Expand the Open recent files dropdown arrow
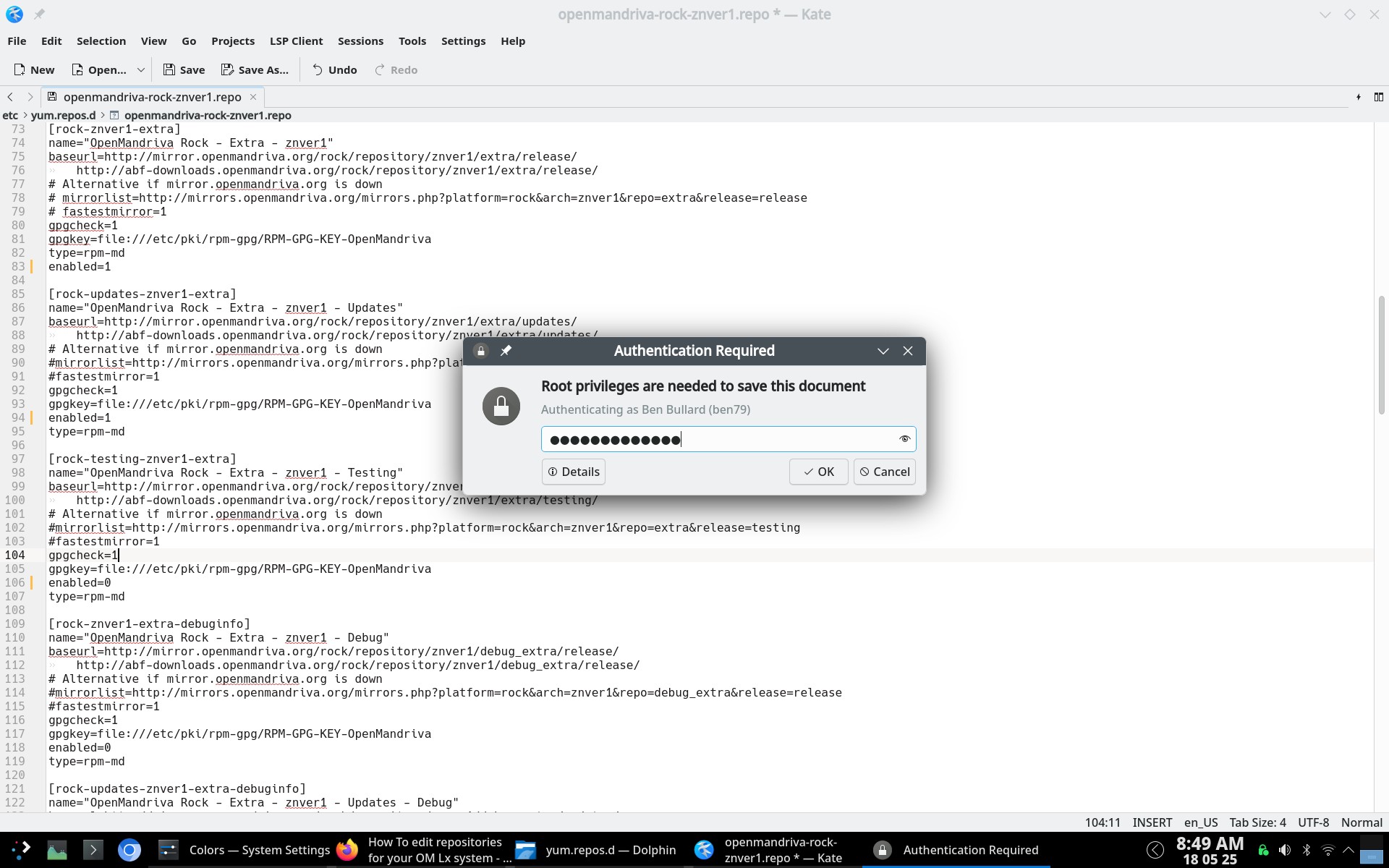 pos(141,70)
